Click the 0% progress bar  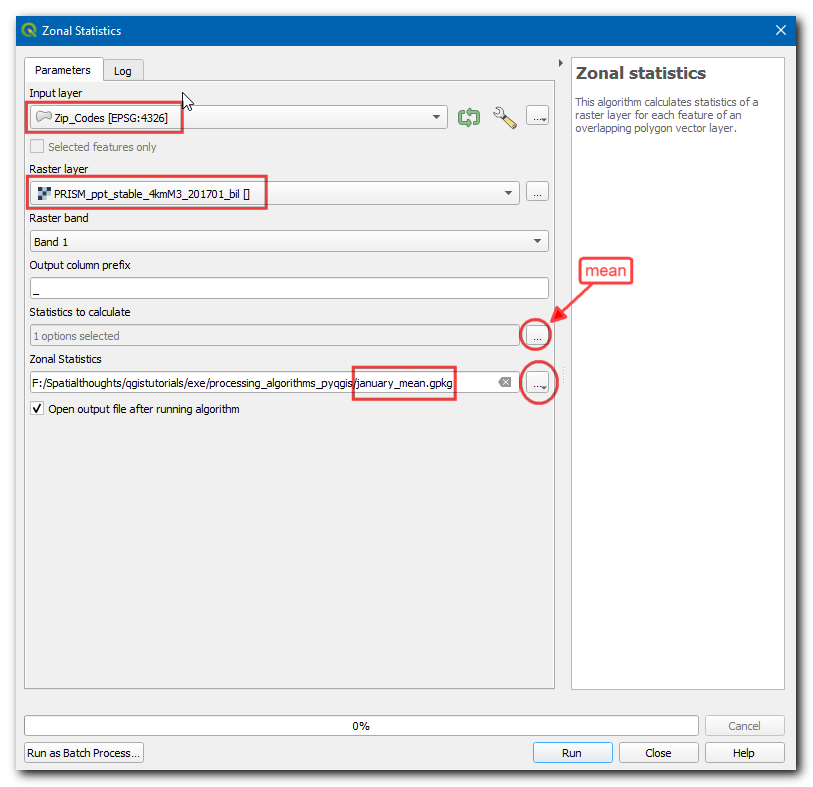click(360, 726)
